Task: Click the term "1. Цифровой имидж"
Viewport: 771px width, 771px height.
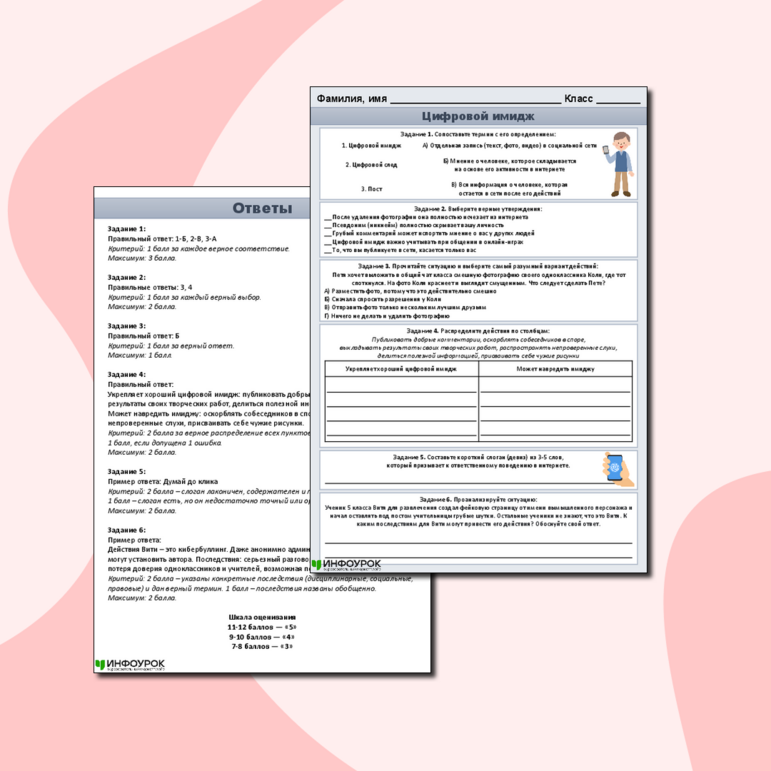Action: tap(371, 146)
